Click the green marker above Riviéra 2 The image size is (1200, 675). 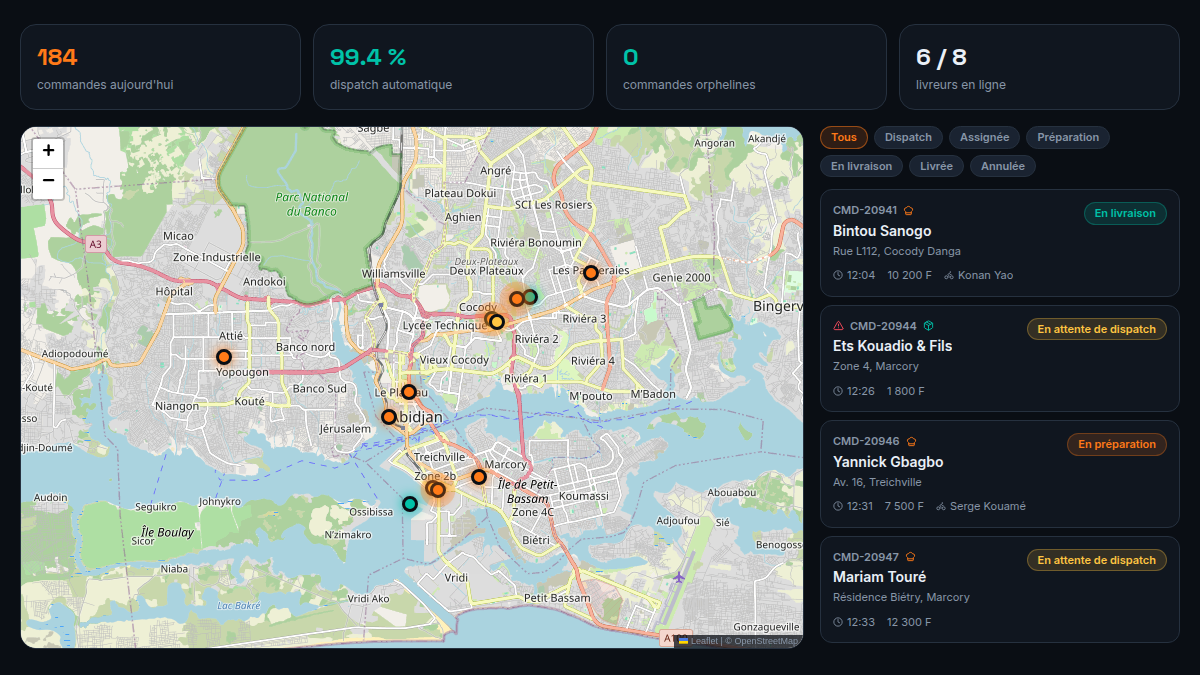530,297
